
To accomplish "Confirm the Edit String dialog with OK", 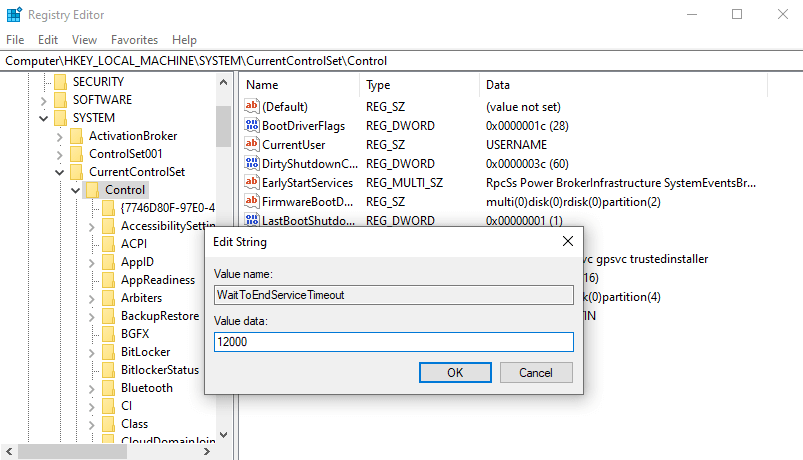I will pyautogui.click(x=455, y=372).
